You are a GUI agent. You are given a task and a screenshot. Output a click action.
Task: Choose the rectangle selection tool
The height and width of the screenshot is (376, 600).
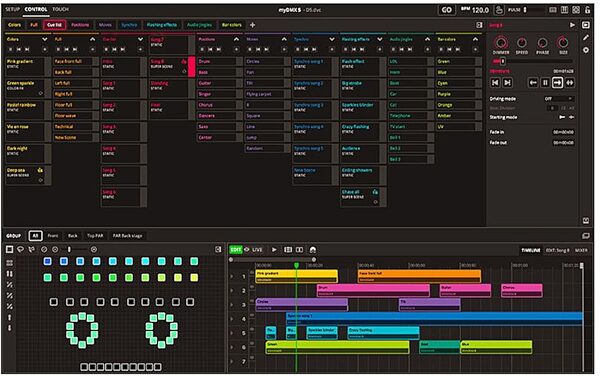(10, 249)
